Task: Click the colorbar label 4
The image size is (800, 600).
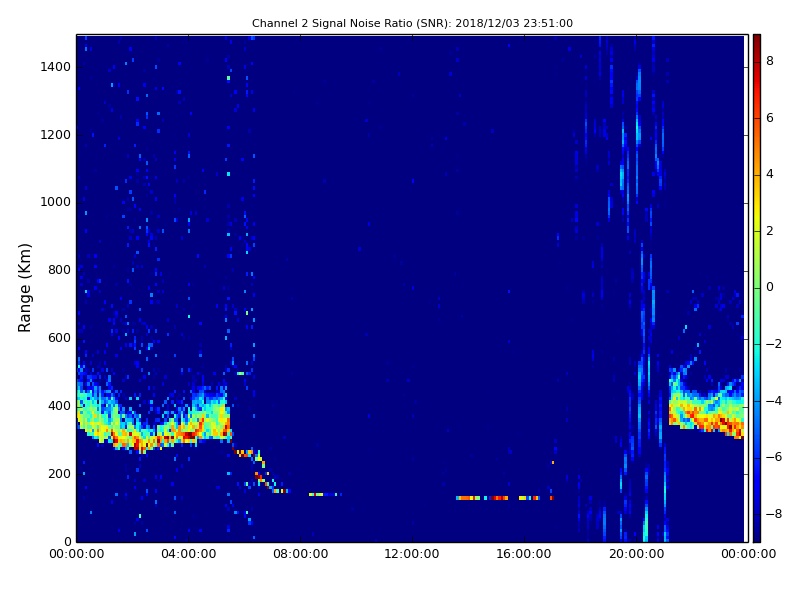Action: (769, 174)
